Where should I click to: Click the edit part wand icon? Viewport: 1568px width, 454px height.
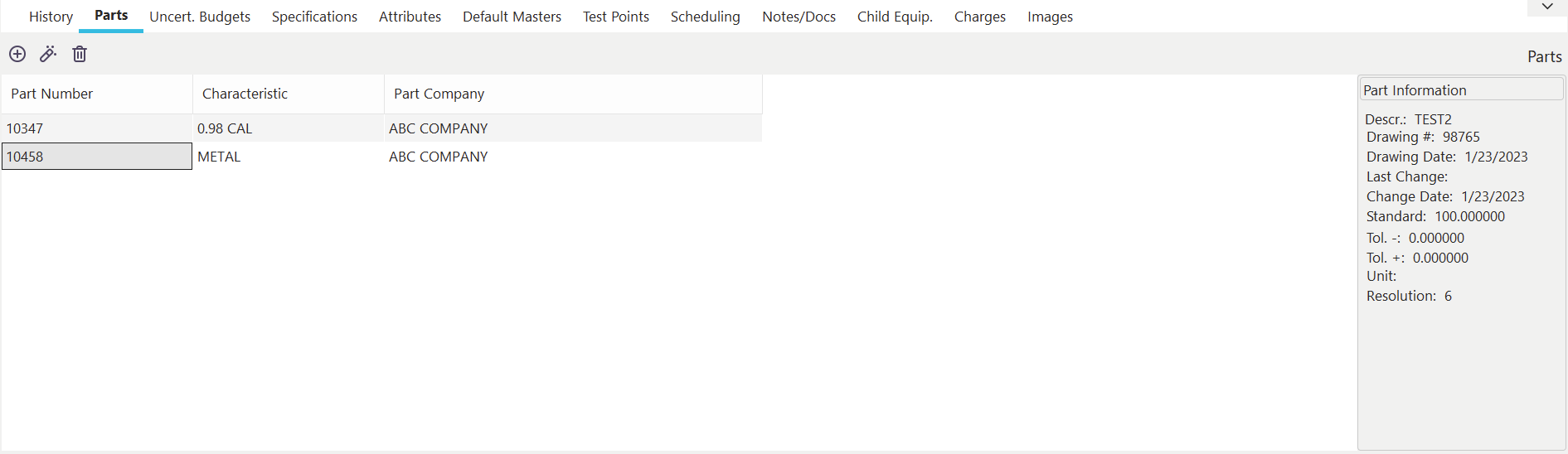[x=48, y=55]
